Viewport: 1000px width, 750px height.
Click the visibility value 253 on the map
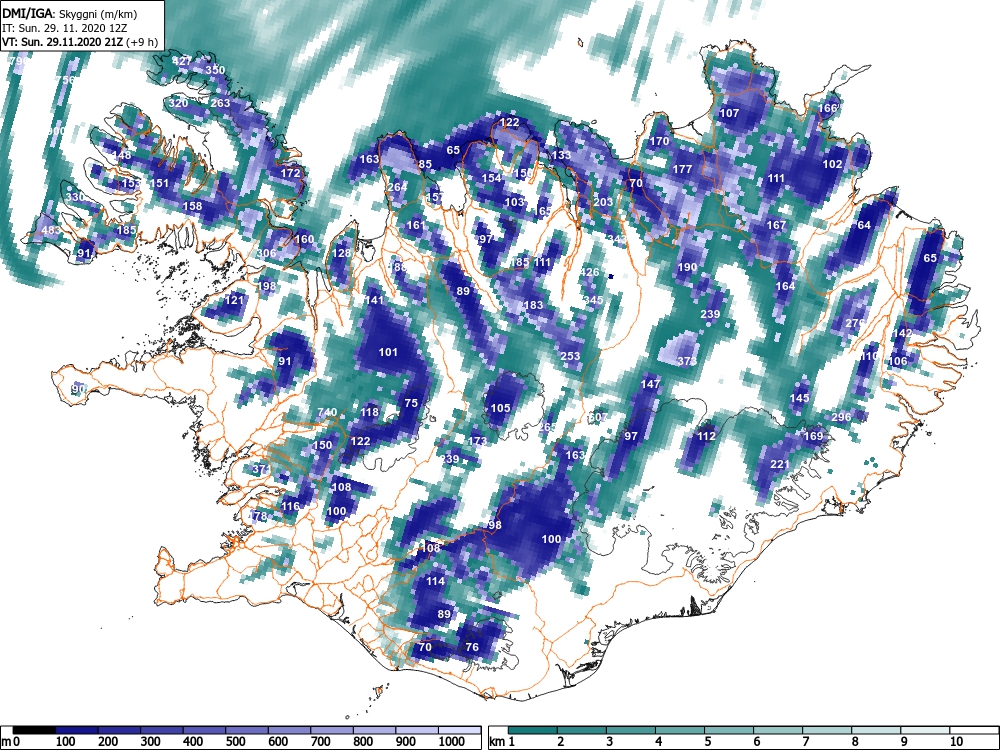(x=570, y=357)
